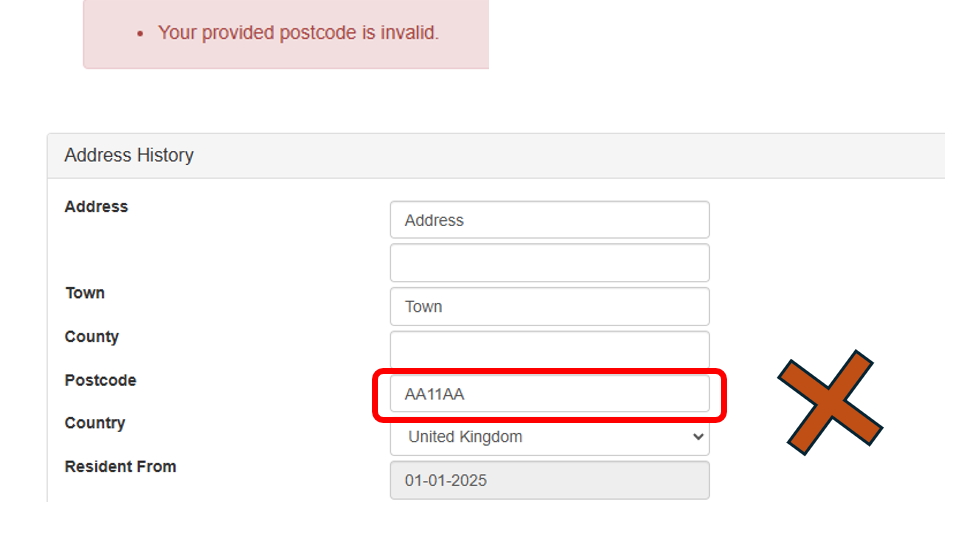Viewport: 961px width, 559px height.
Task: Click the invalid postcode error message text
Action: click(298, 33)
